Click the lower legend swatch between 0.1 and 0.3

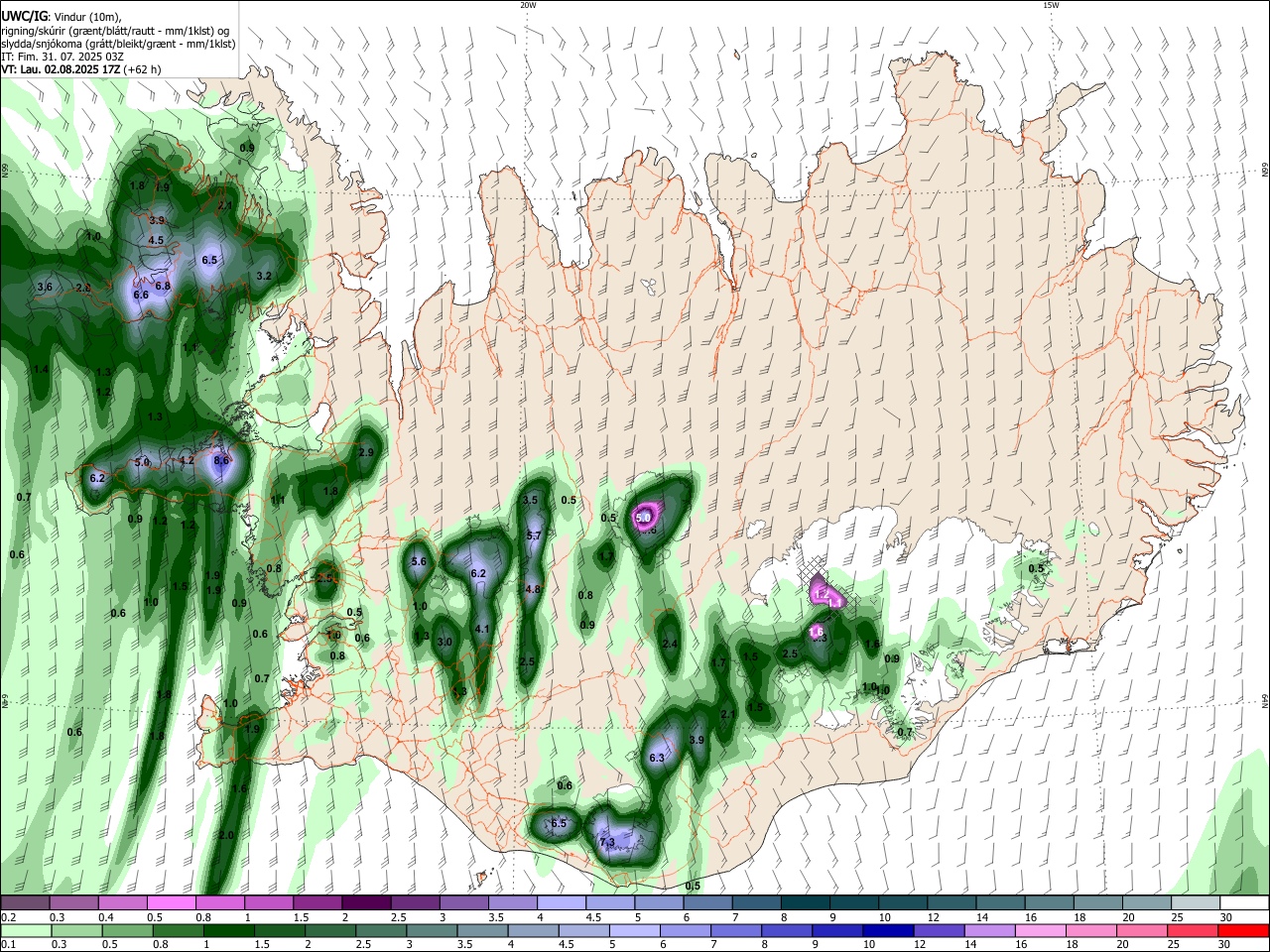(x=25, y=930)
